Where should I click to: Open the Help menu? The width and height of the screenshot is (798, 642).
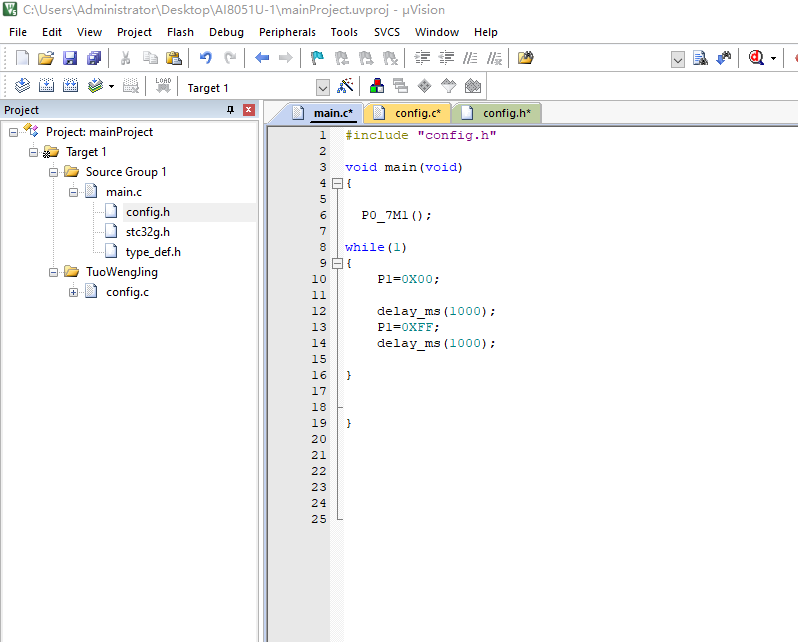point(486,32)
